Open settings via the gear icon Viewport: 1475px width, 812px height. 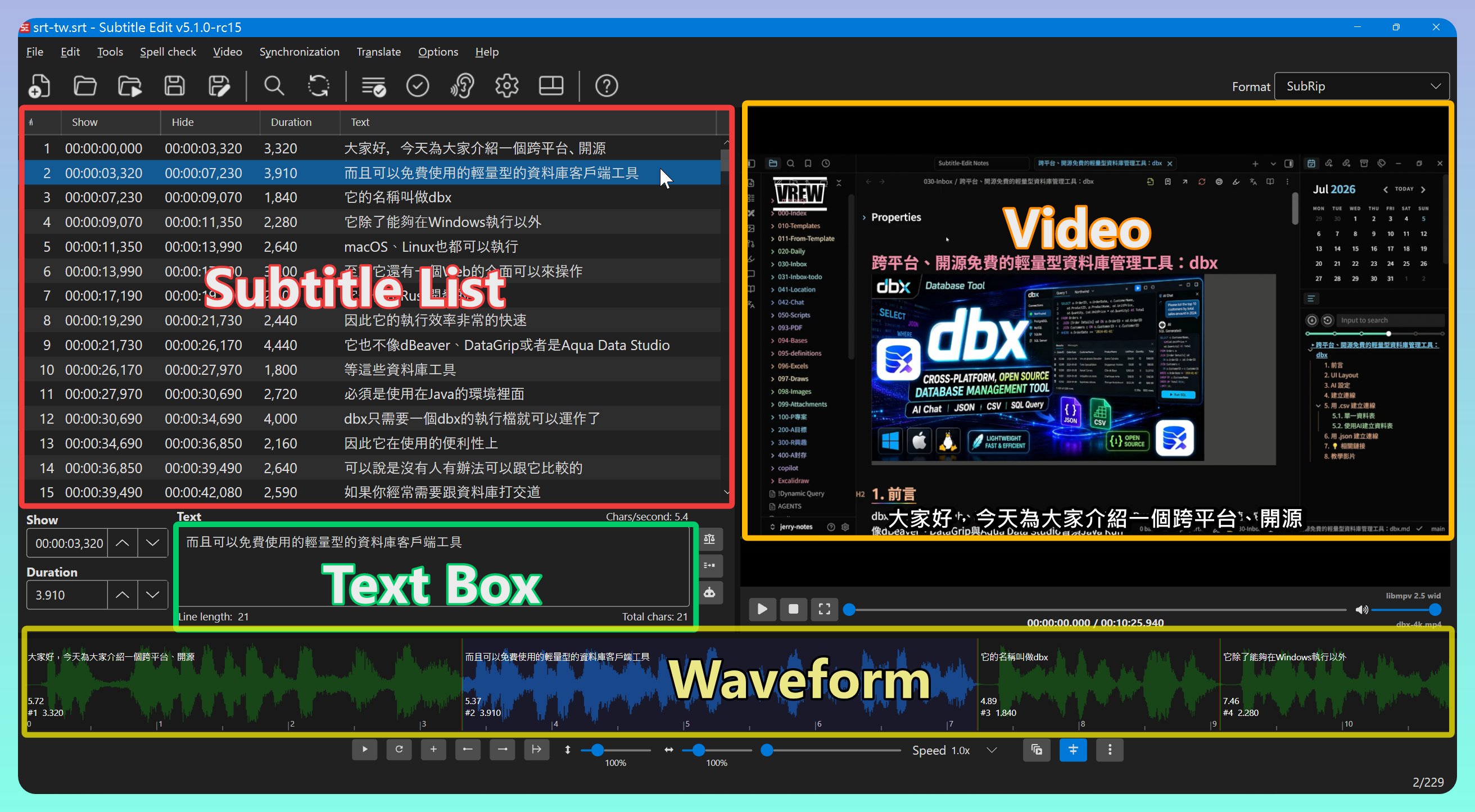coord(506,87)
